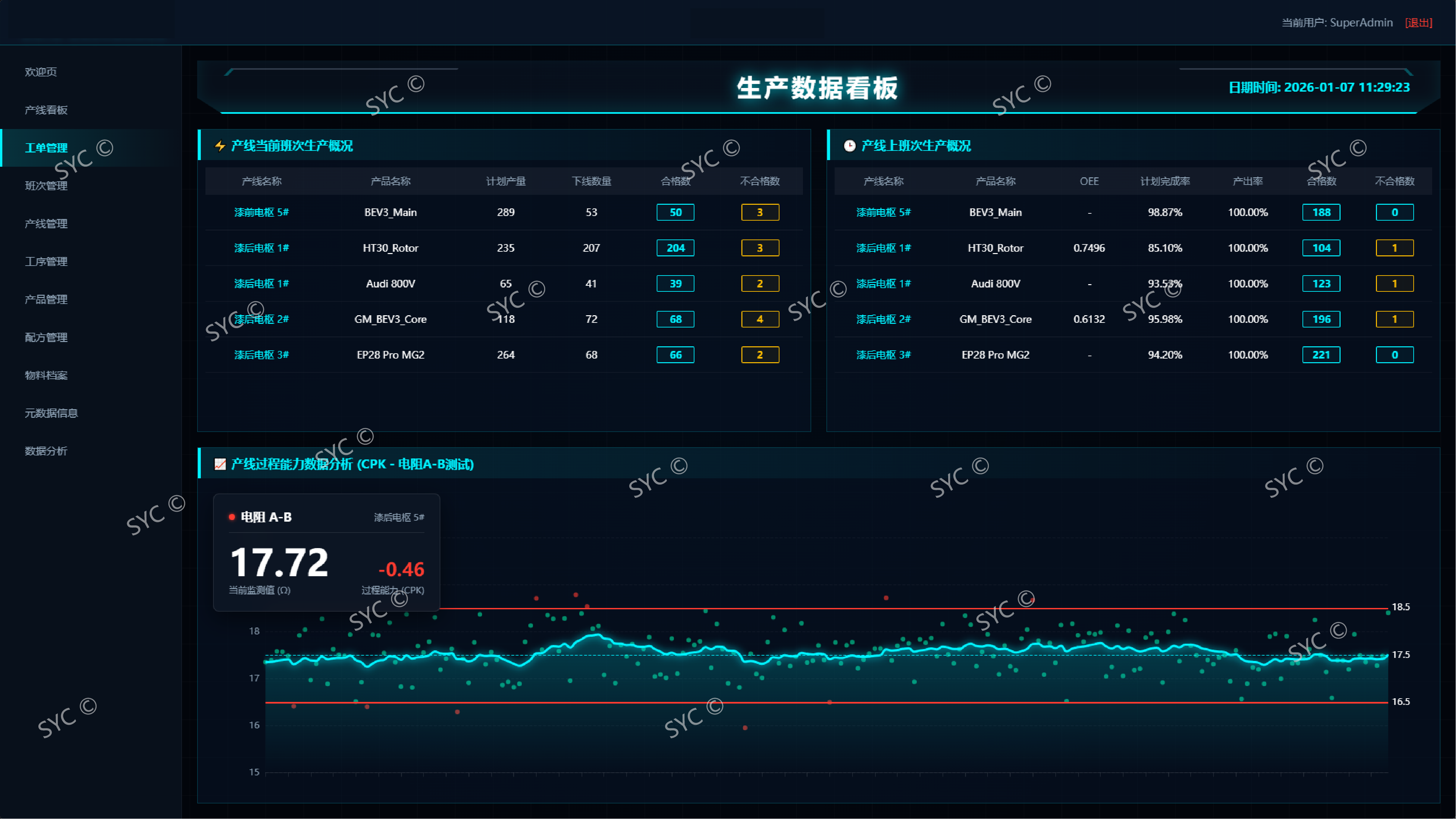This screenshot has width=1456, height=819.
Task: Click qualified count badge 204 for HT30_Rotor
Action: click(676, 248)
